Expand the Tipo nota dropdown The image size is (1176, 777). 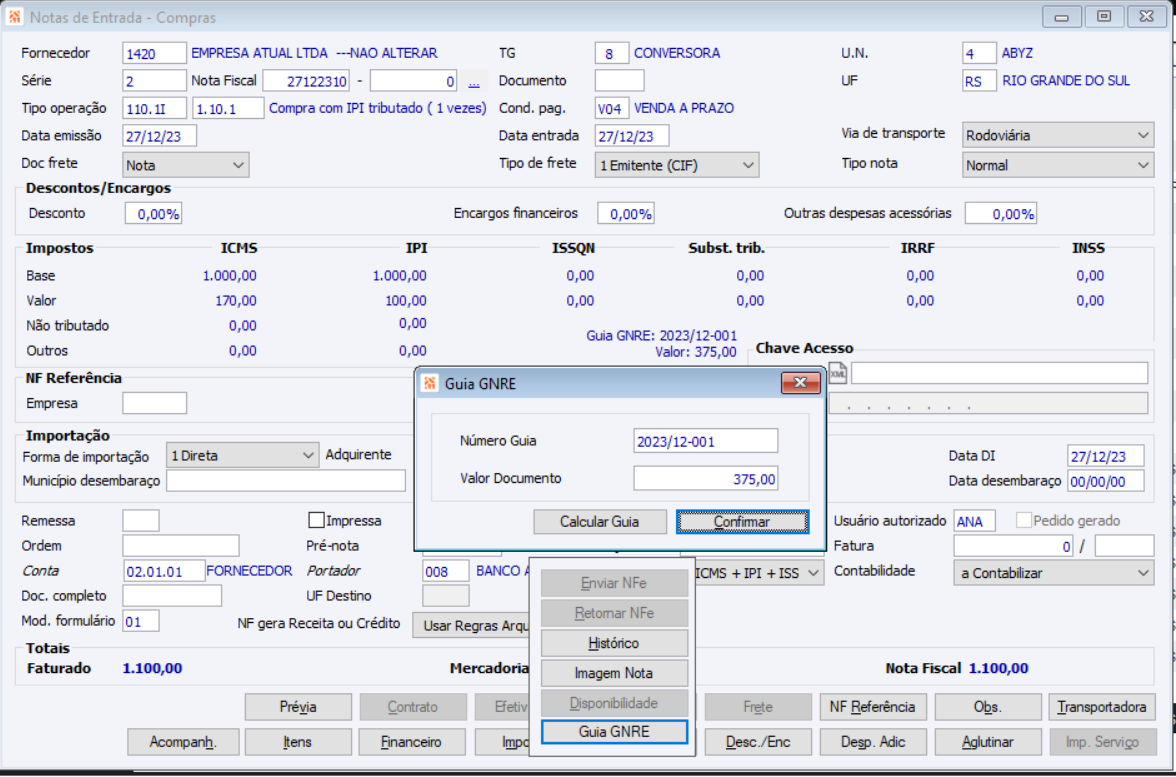[1058, 165]
